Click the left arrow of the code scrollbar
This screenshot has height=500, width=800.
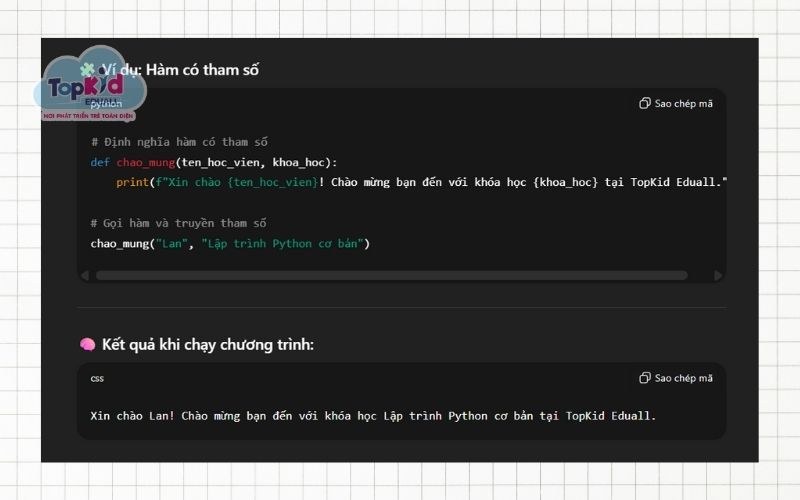tap(85, 275)
